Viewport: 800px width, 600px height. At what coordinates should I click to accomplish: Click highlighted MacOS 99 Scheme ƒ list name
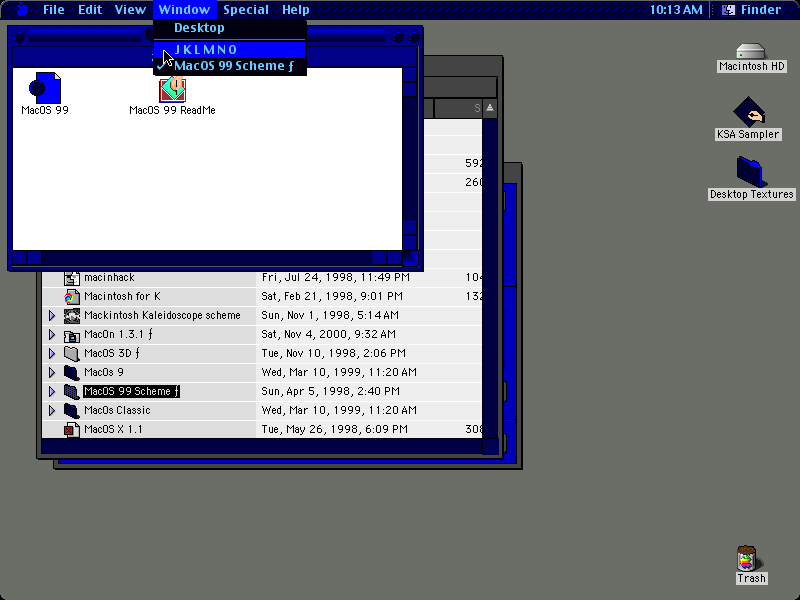coord(131,391)
